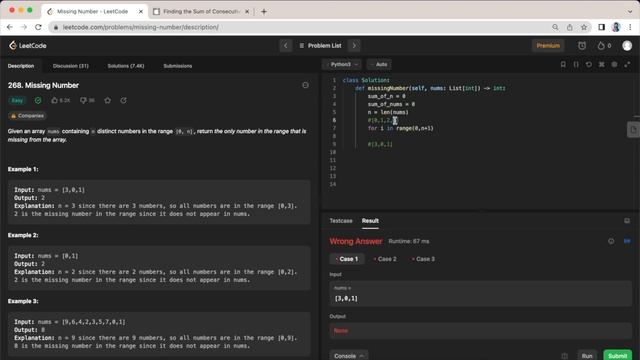Toggle the browser side panel icon
Viewport: 640px width, 360px height.
[601, 27]
